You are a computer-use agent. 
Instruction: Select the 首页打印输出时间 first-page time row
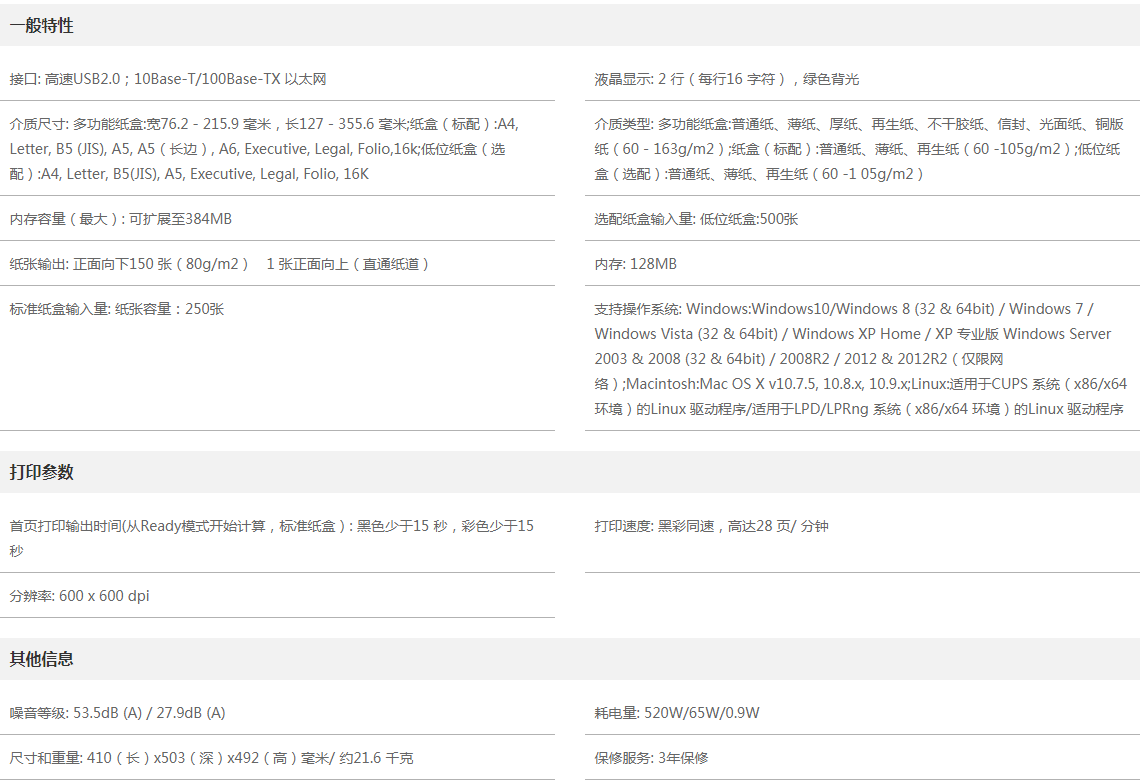272,537
